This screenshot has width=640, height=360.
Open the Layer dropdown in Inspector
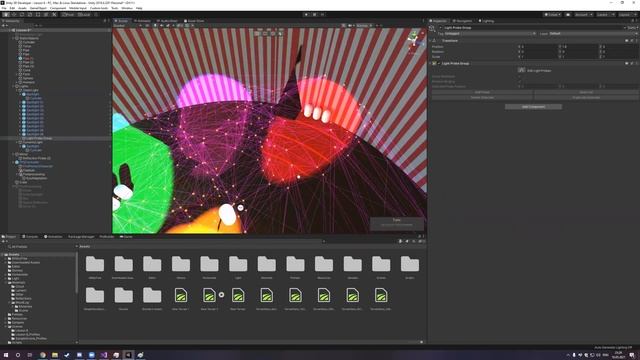(x=593, y=33)
